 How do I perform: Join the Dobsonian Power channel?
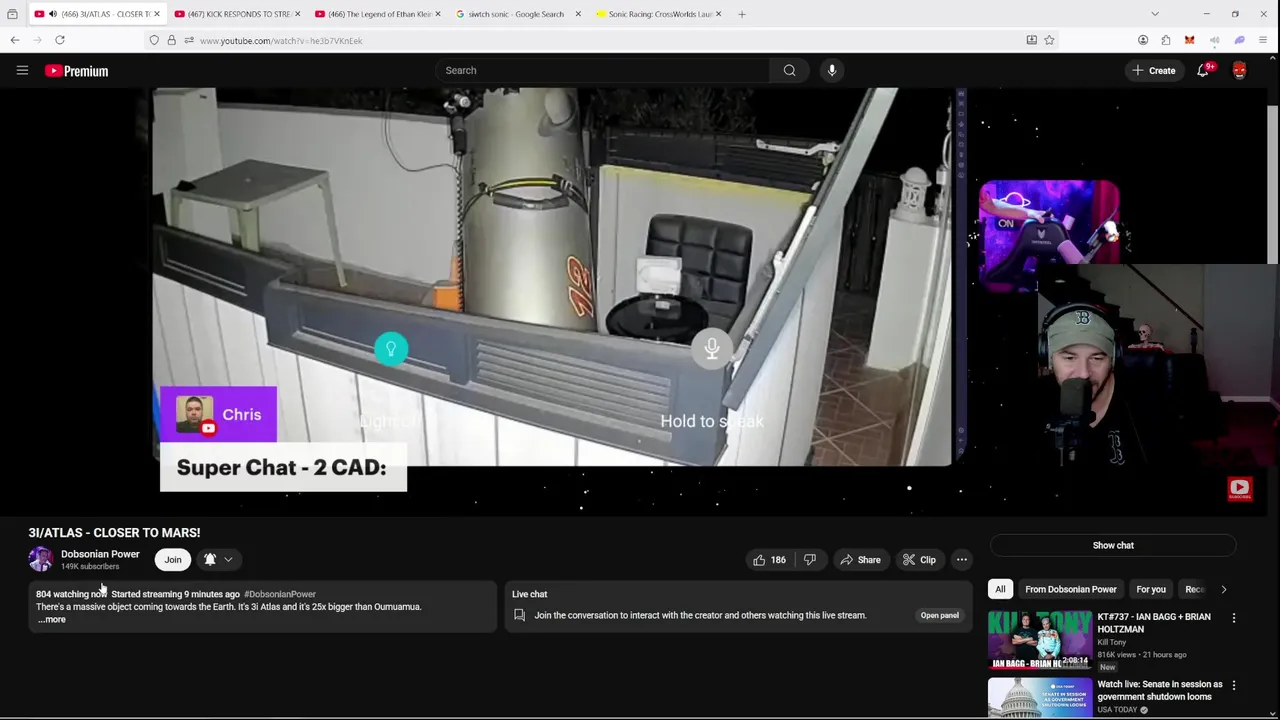coord(173,560)
